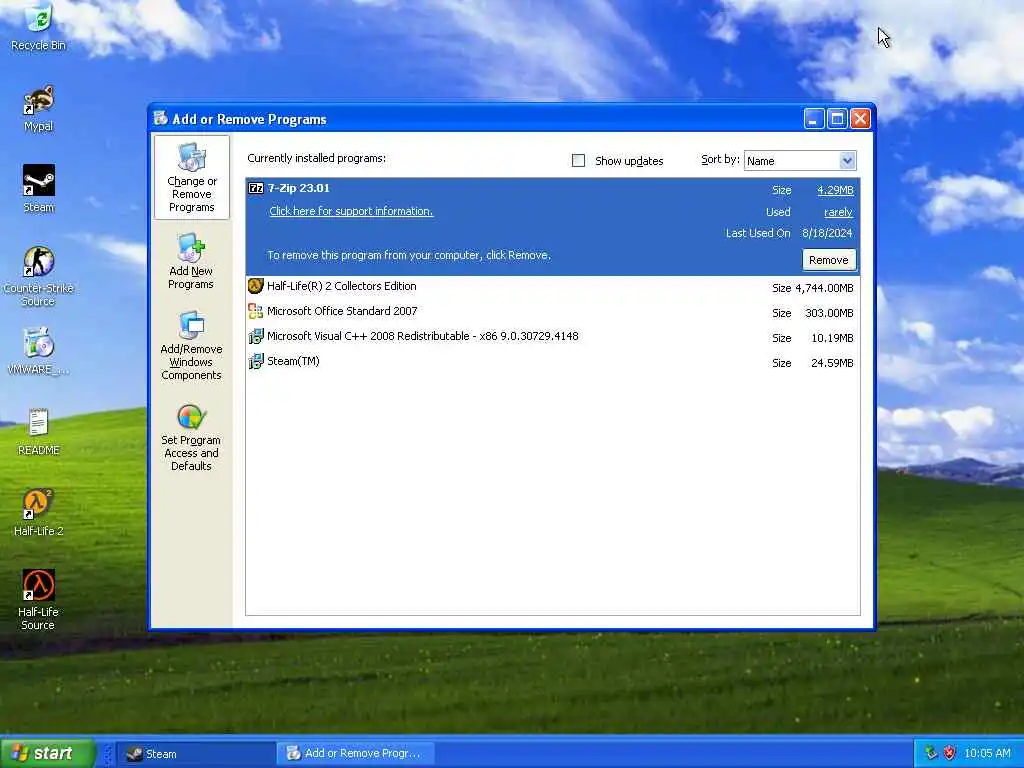Click the 4.29MB size link

click(x=835, y=190)
